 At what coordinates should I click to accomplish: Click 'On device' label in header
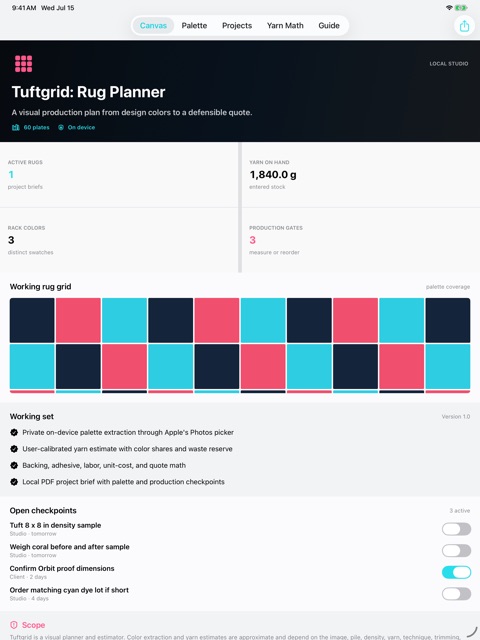tap(81, 127)
